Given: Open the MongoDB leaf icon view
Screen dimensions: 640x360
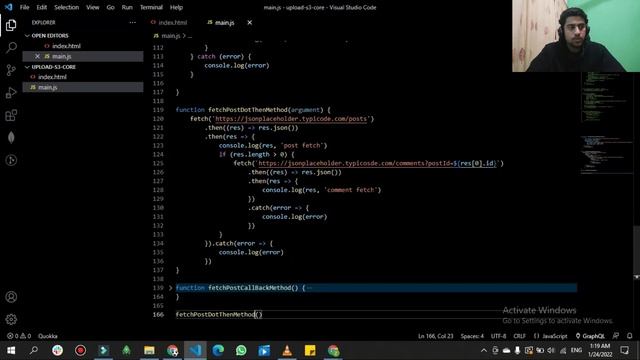Looking at the screenshot, I should (11, 138).
